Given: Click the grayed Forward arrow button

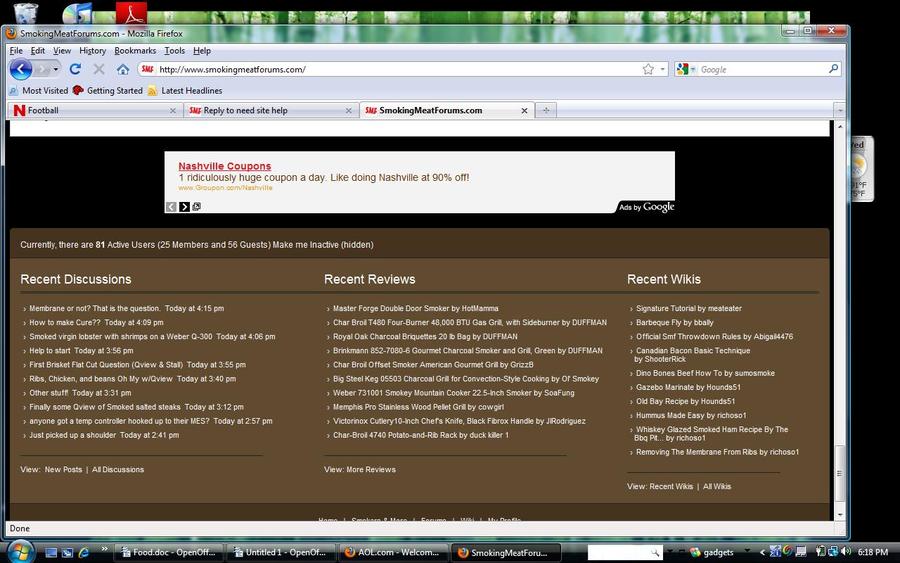Looking at the screenshot, I should [x=41, y=69].
